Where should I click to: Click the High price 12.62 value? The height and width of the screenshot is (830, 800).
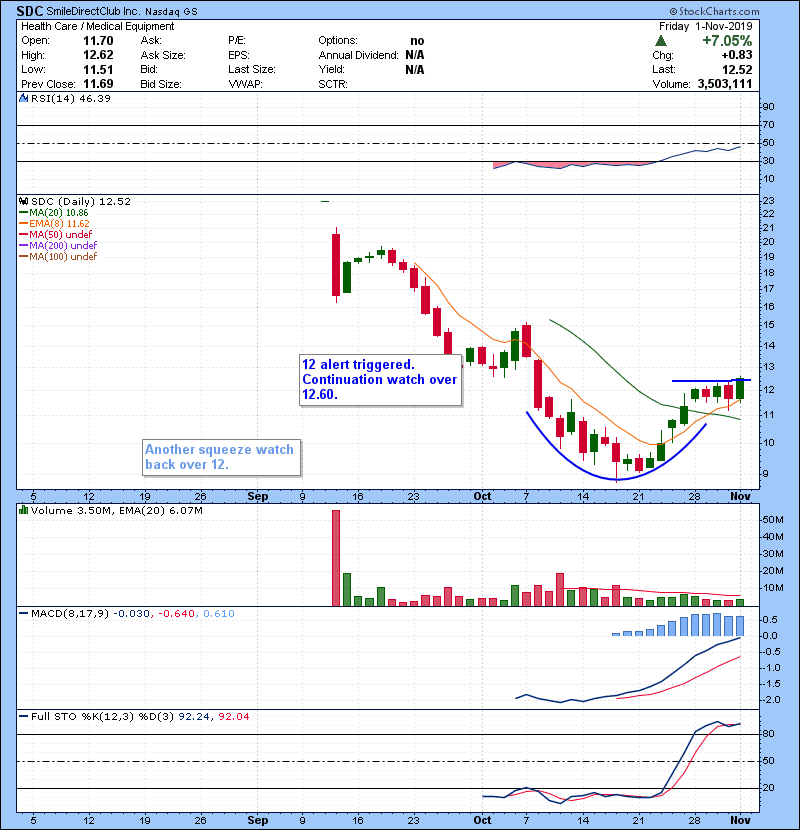(x=98, y=55)
